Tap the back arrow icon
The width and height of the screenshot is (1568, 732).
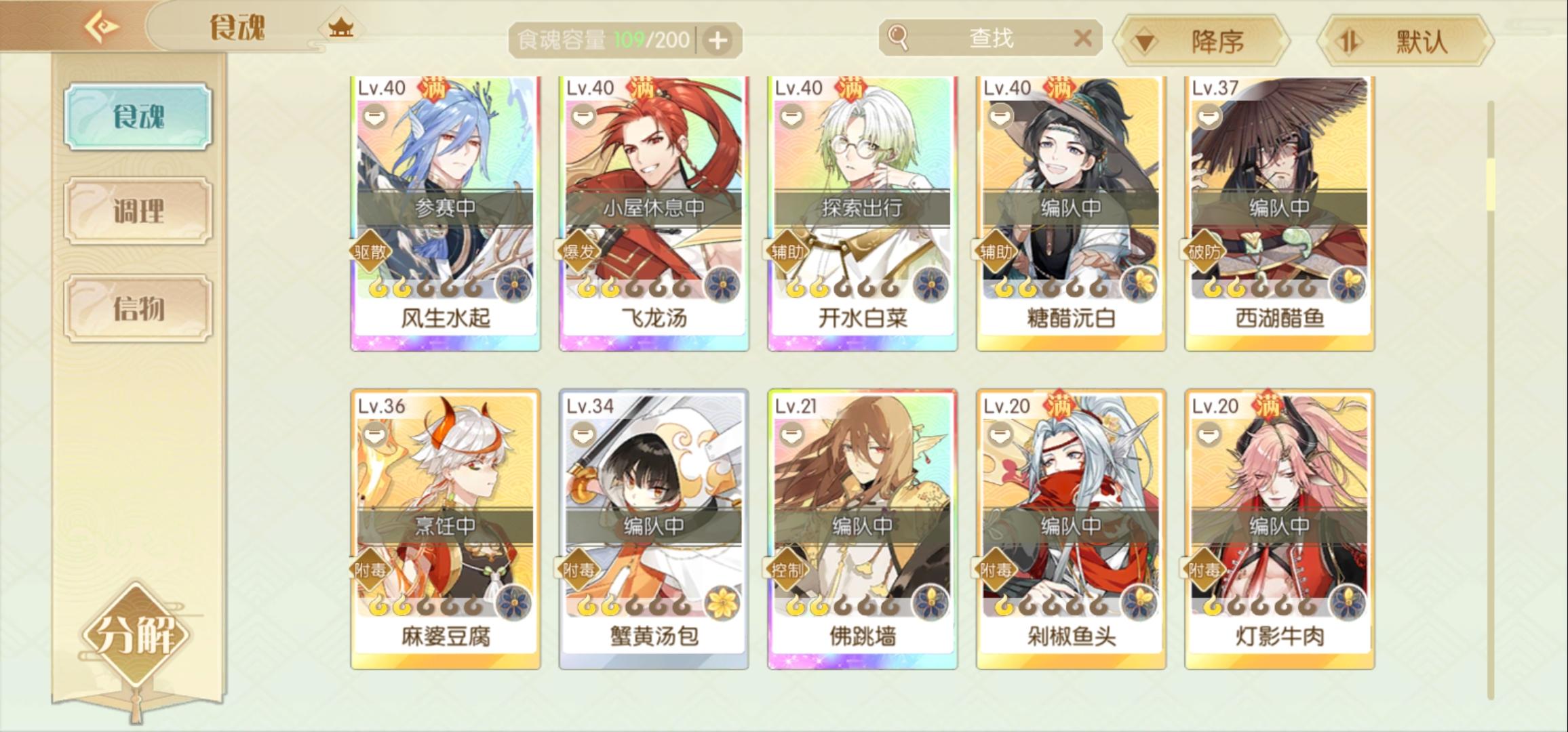pyautogui.click(x=101, y=27)
